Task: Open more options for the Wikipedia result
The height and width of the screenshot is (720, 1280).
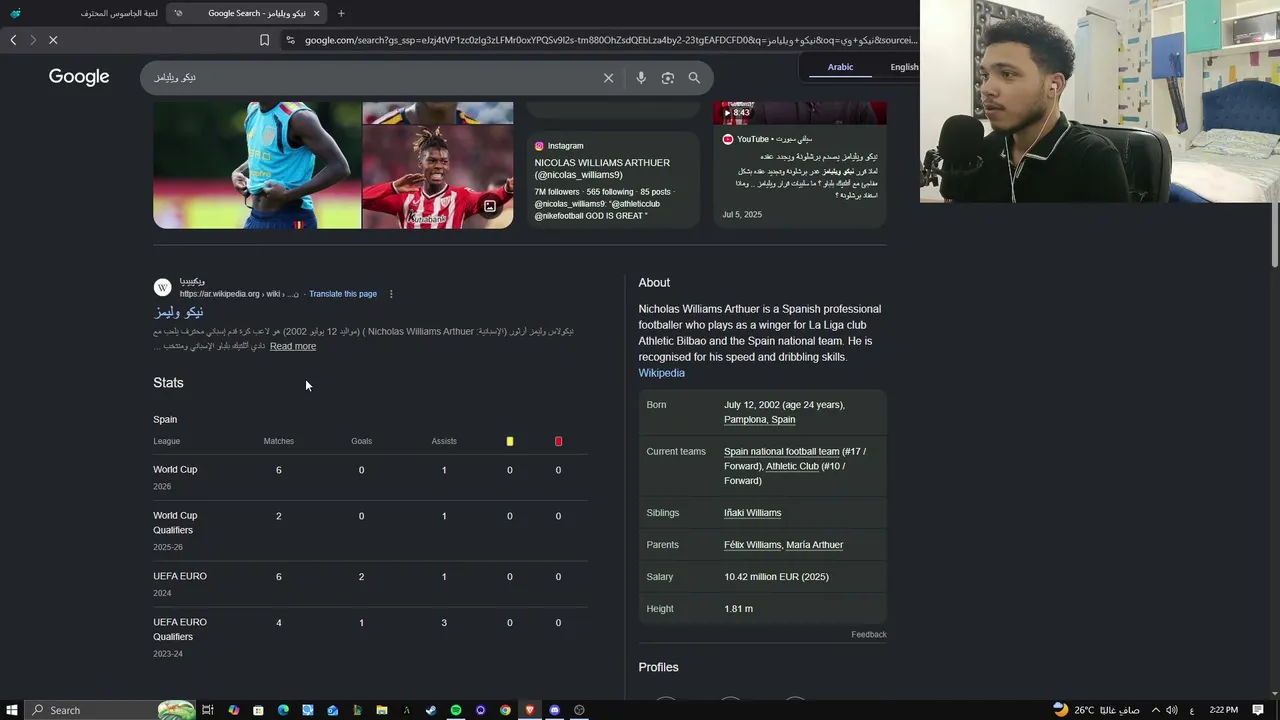Action: pos(391,294)
